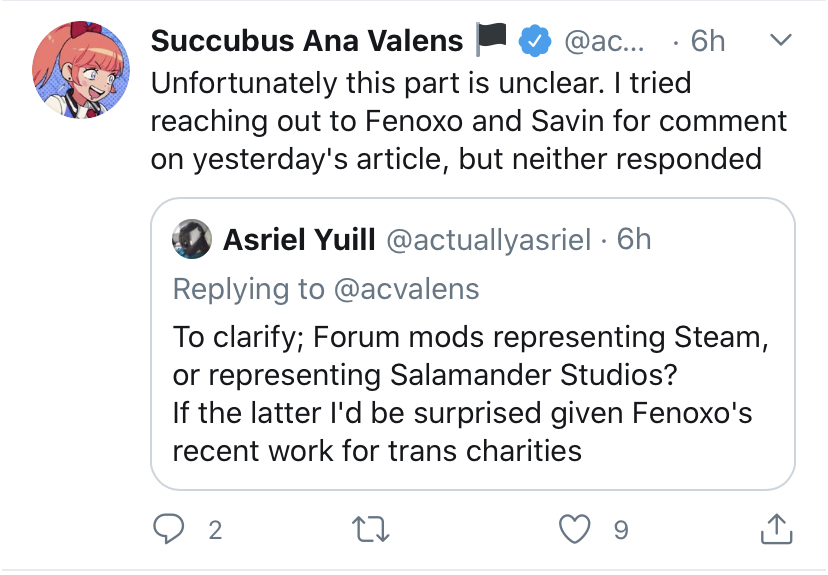Click the reply count of 2
The height and width of the screenshot is (575, 828).
coord(215,530)
